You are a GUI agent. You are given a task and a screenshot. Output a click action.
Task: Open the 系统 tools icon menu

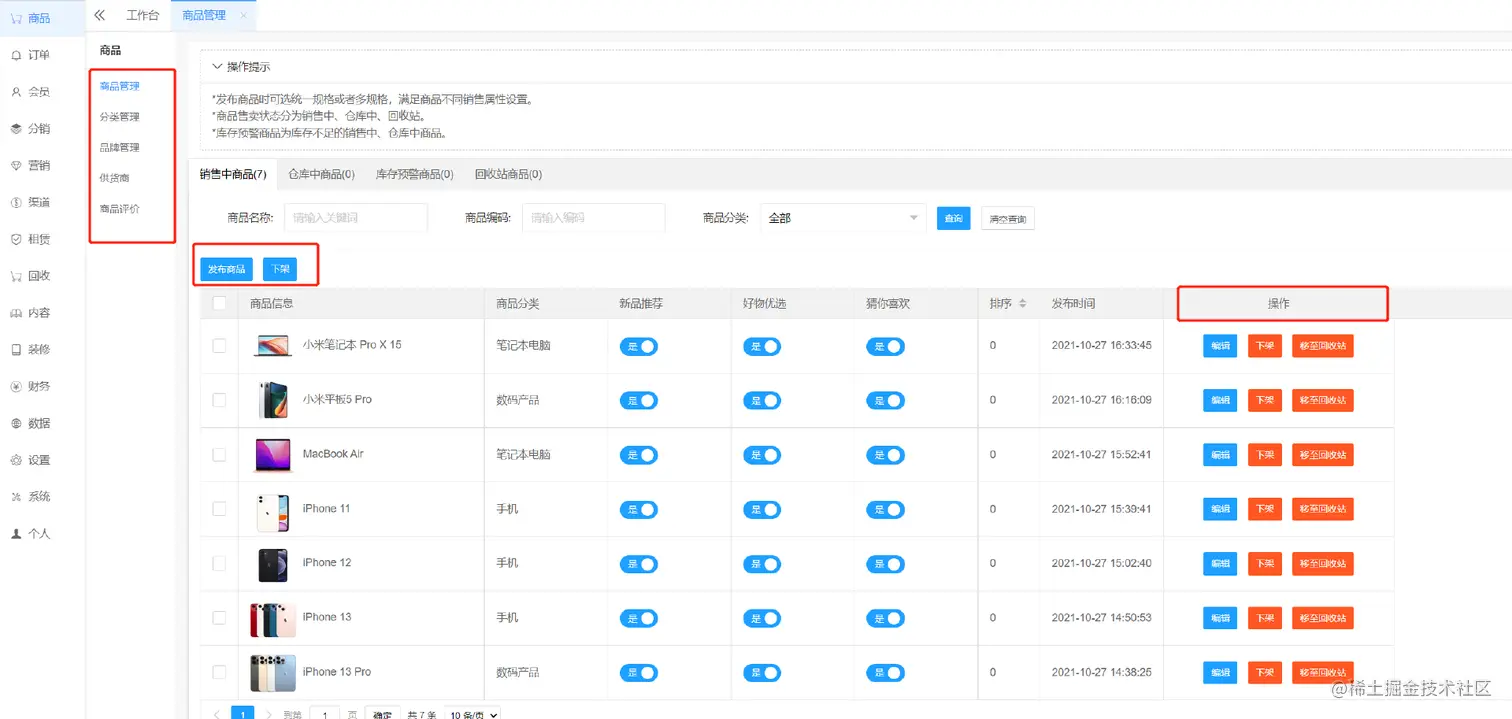16,497
